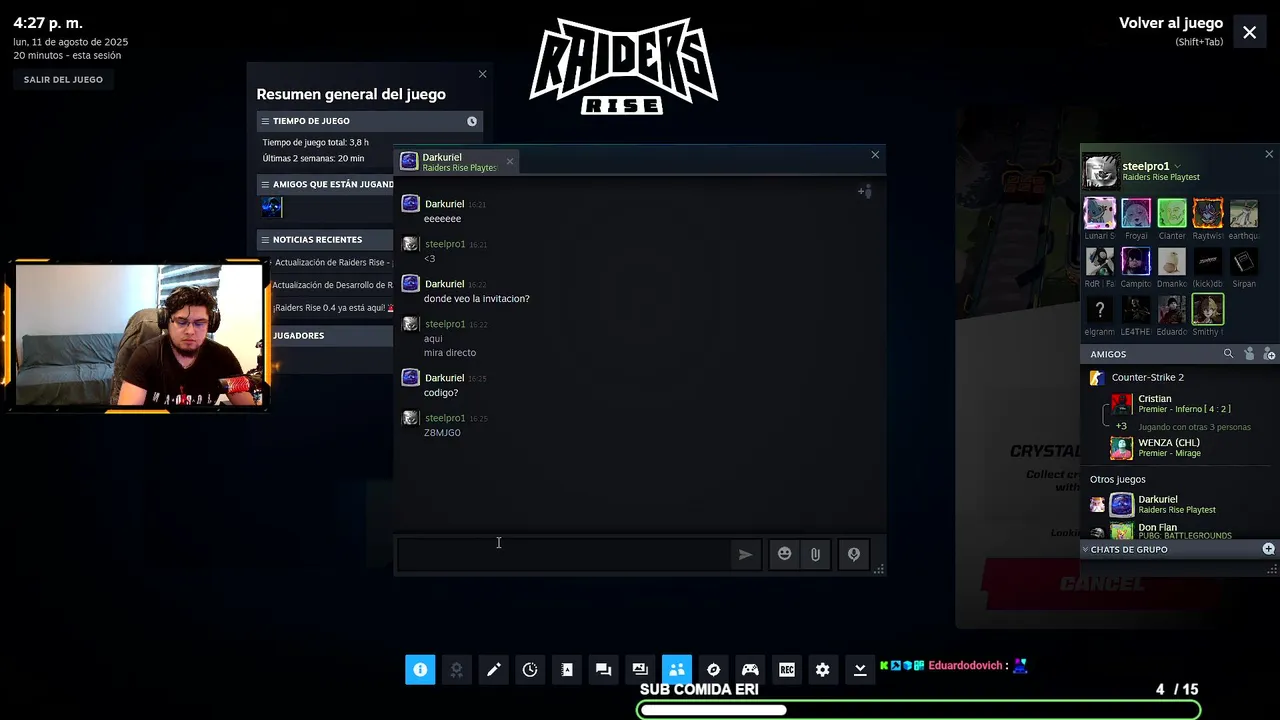Create new group chat plus icon

point(1268,549)
